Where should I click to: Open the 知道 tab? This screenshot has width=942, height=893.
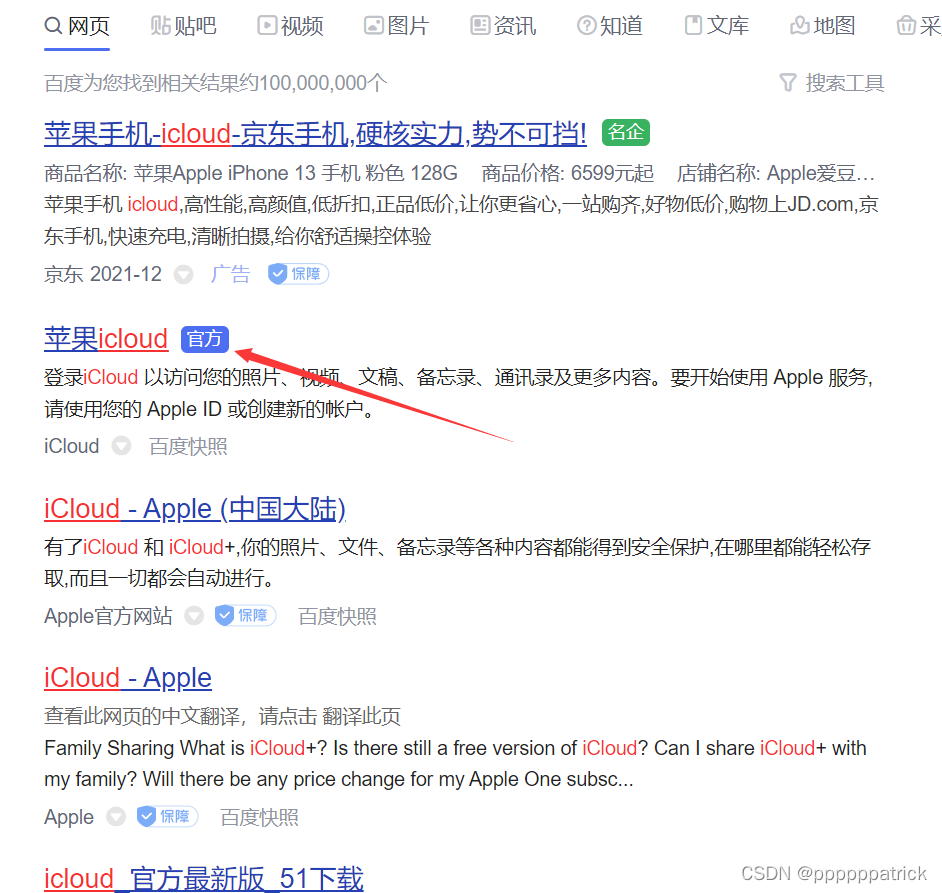click(x=610, y=26)
